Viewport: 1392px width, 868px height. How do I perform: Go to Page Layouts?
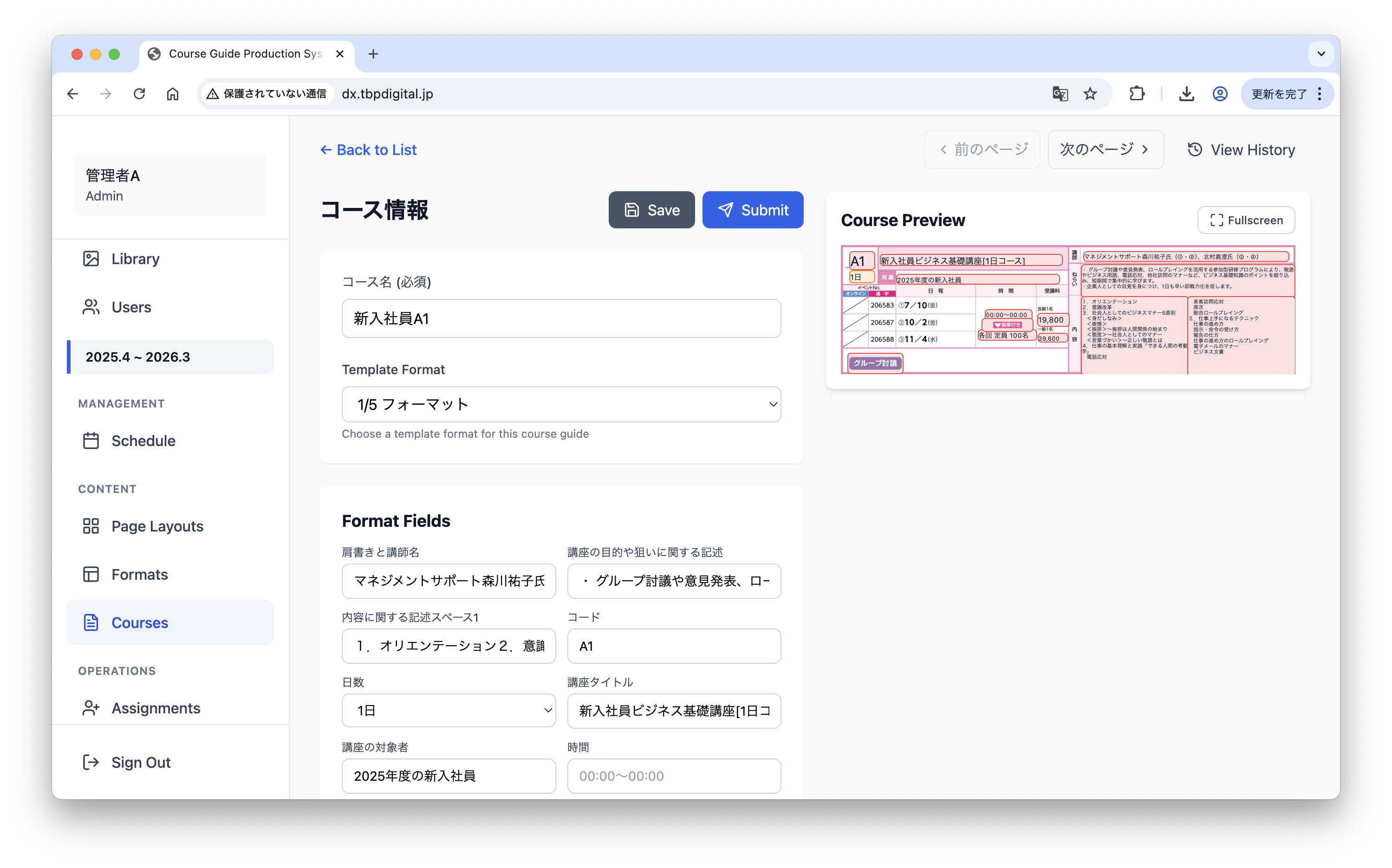(157, 526)
